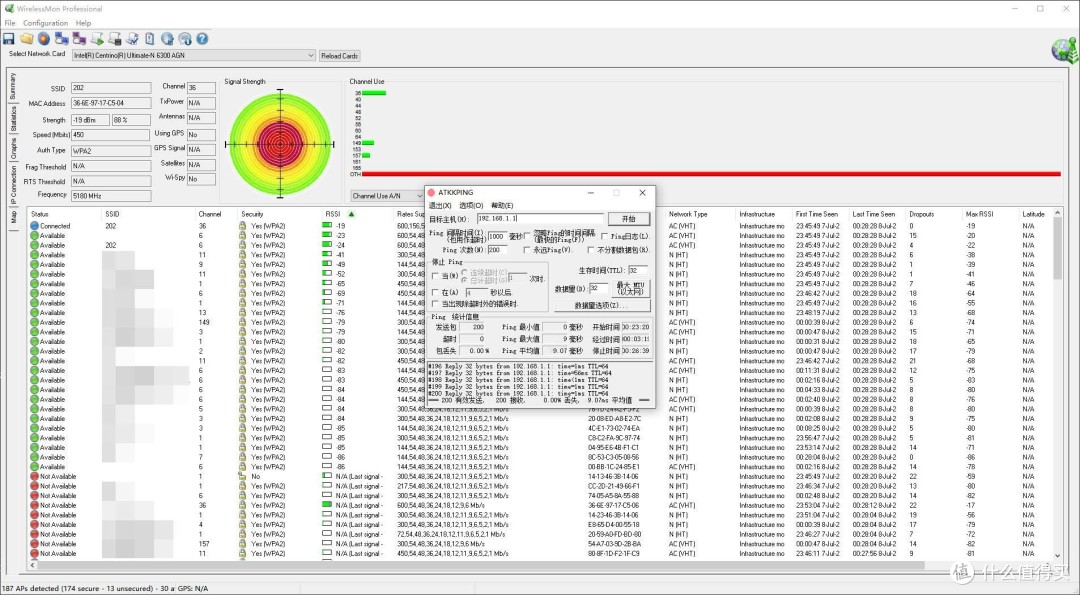Image resolution: width=1080 pixels, height=595 pixels.
Task: Enable the Ping日志(L) checkbox
Action: click(x=604, y=236)
